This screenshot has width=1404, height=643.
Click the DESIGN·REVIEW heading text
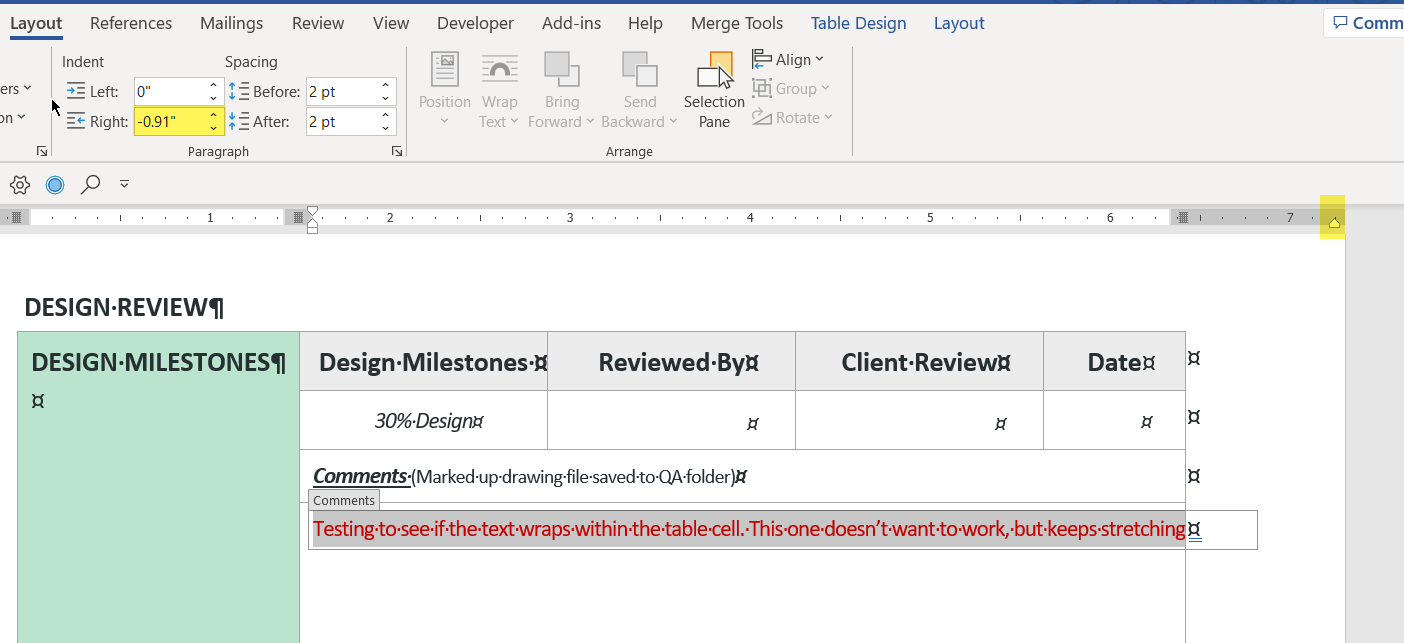124,307
